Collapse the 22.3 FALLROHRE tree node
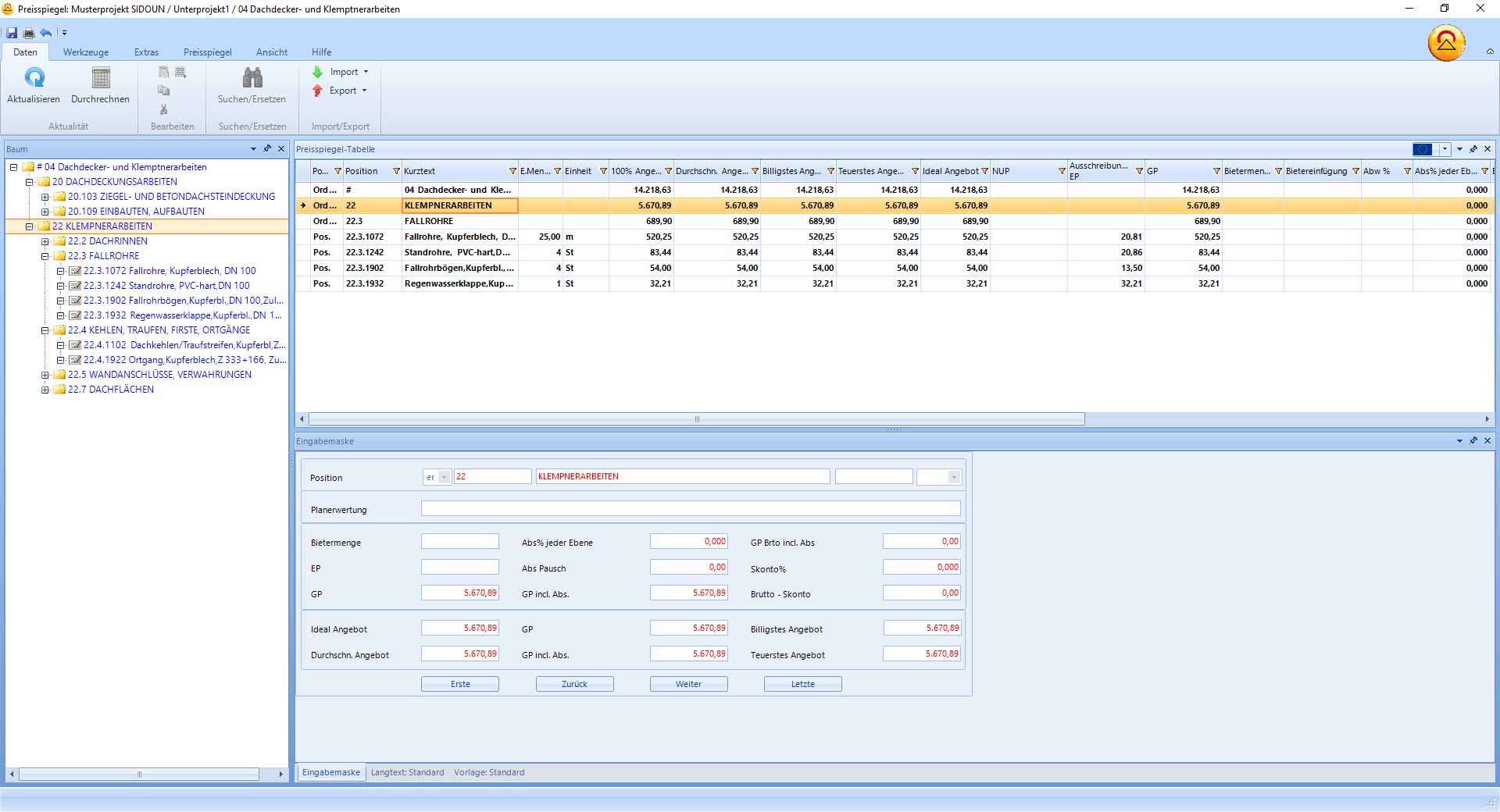 pos(45,256)
